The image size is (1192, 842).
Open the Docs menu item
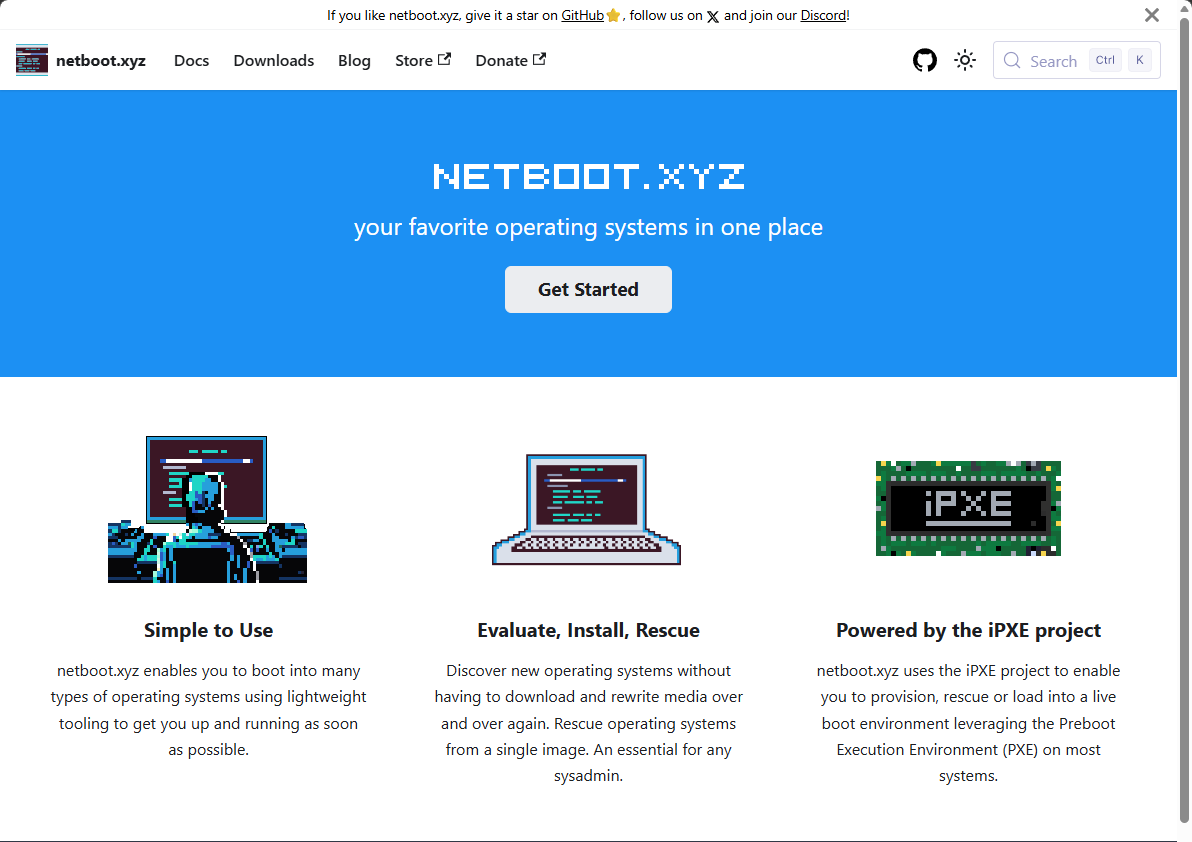point(192,61)
